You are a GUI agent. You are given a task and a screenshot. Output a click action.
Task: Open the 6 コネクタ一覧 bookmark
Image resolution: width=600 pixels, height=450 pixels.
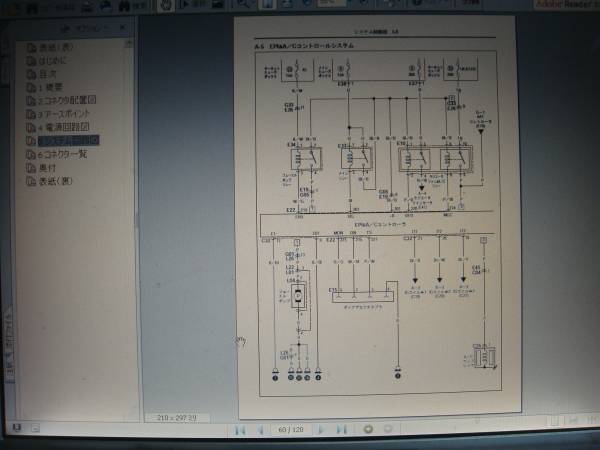tap(62, 154)
